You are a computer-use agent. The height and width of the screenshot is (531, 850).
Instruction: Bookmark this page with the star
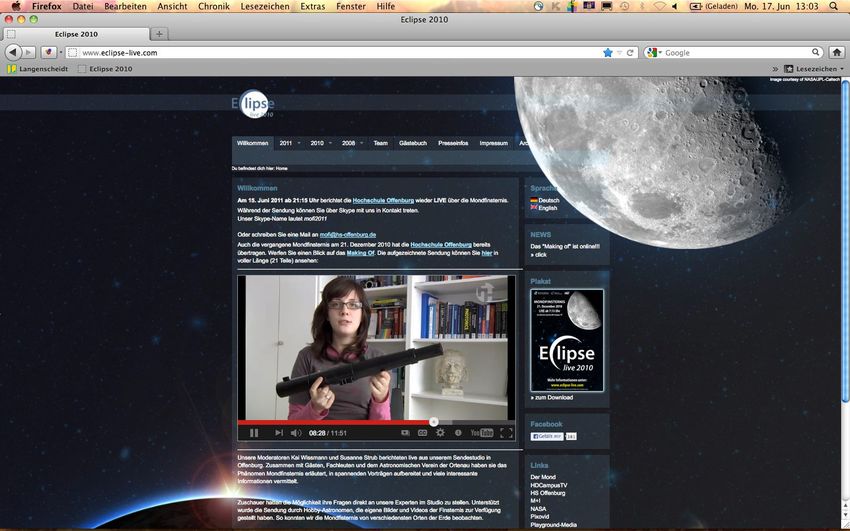click(x=608, y=53)
